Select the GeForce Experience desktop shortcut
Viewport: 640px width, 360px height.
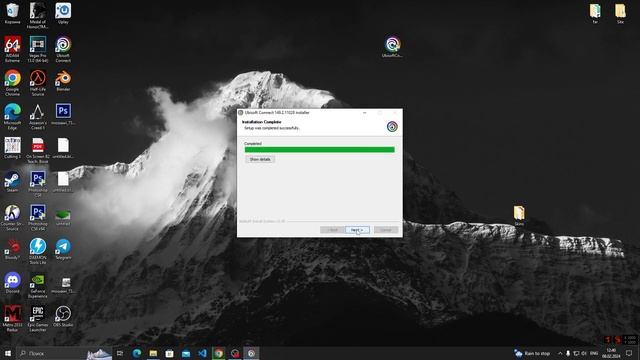[38, 285]
